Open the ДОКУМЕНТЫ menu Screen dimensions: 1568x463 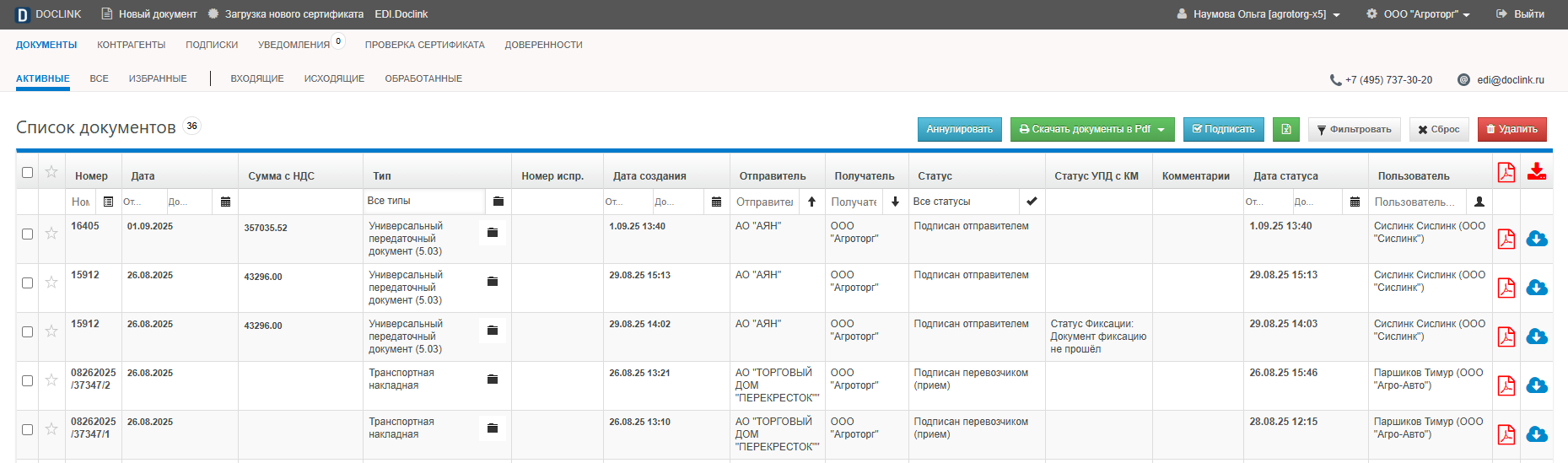tap(46, 45)
